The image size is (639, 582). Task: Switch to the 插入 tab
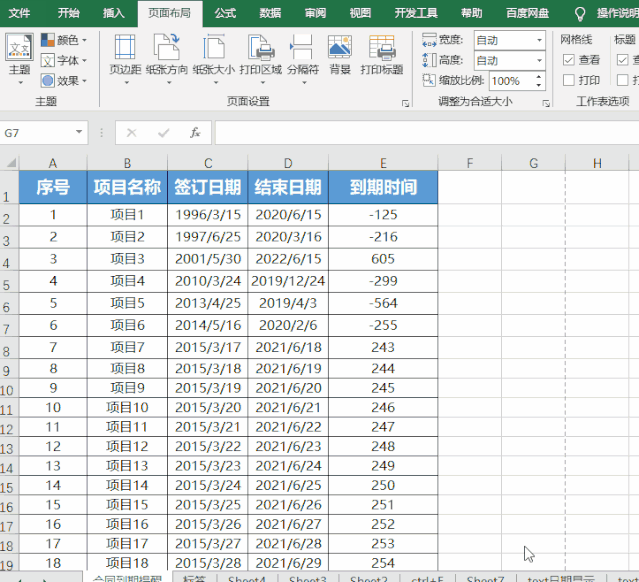(113, 13)
